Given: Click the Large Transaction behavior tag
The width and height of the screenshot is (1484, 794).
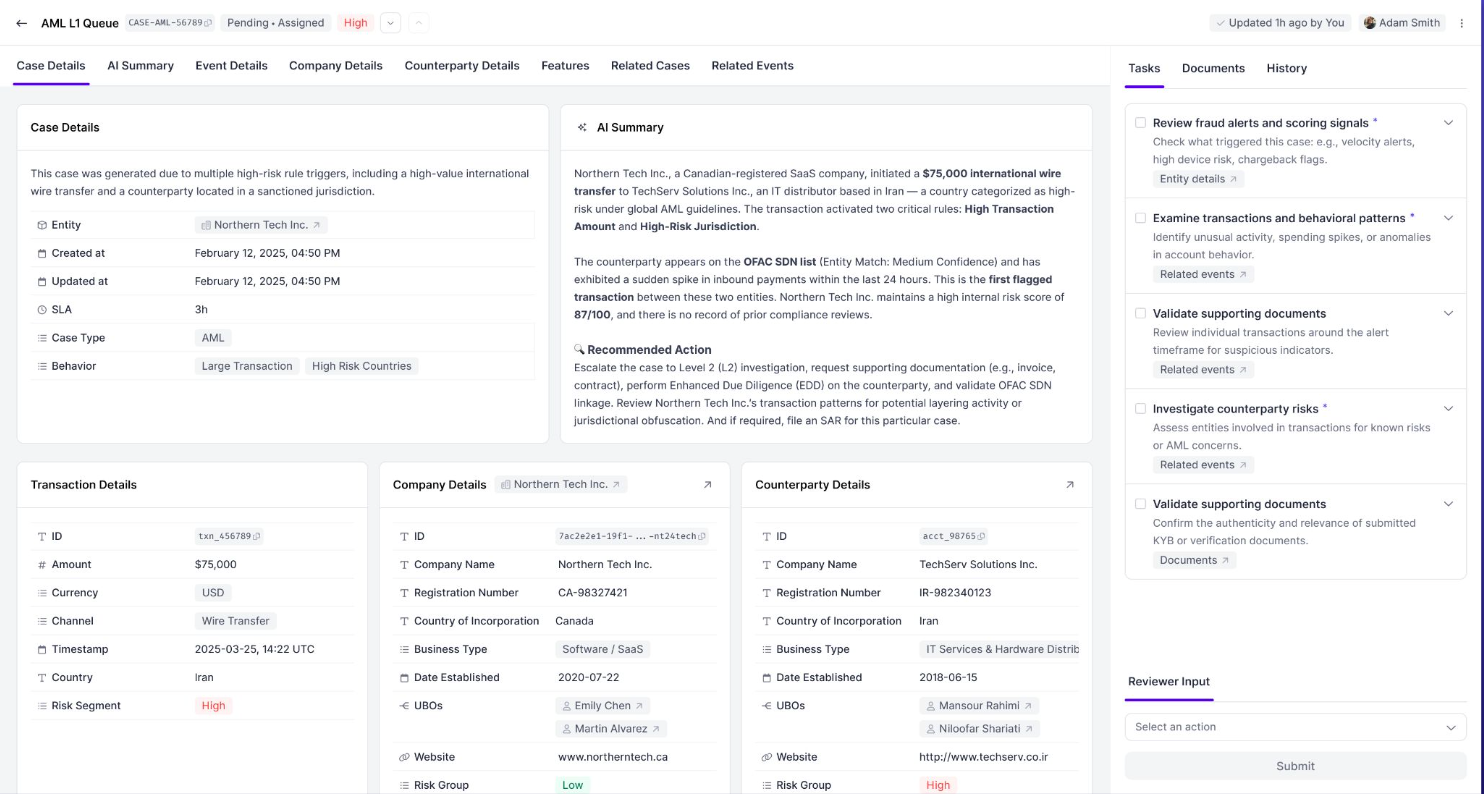Looking at the screenshot, I should (247, 366).
